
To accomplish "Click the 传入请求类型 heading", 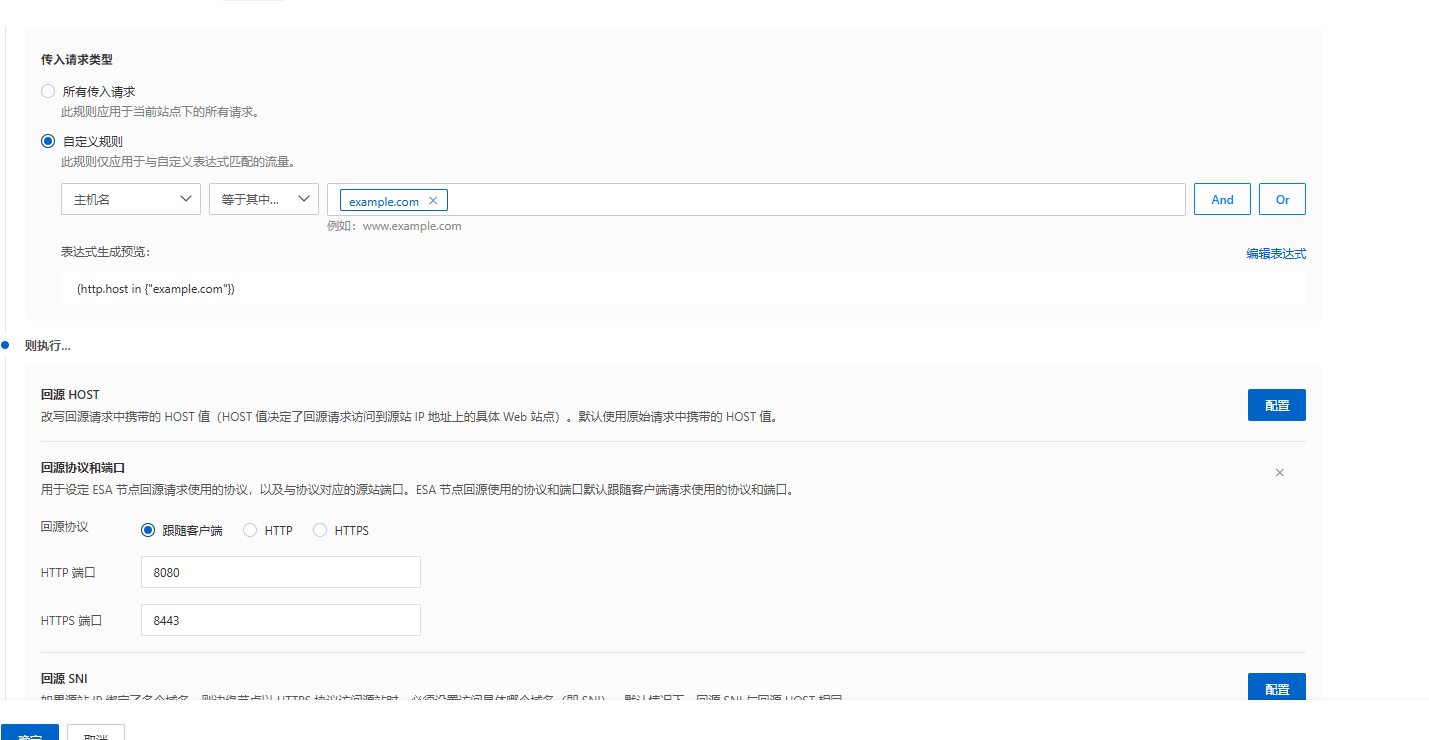I will tap(77, 60).
